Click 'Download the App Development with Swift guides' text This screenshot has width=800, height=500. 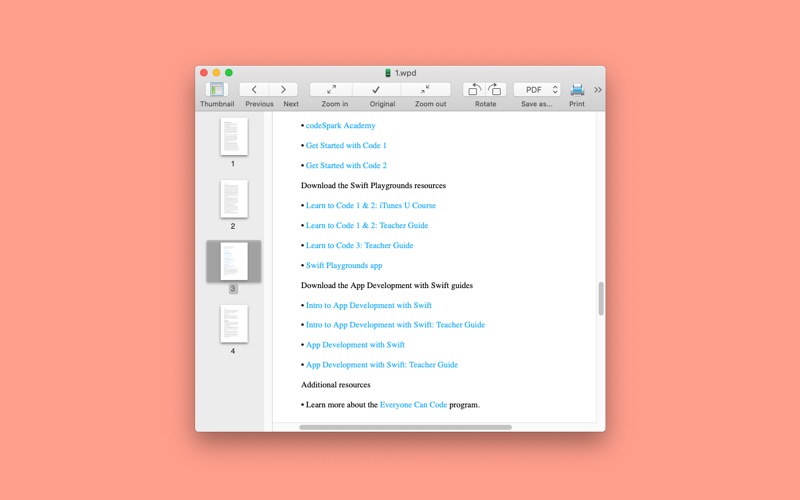click(387, 285)
